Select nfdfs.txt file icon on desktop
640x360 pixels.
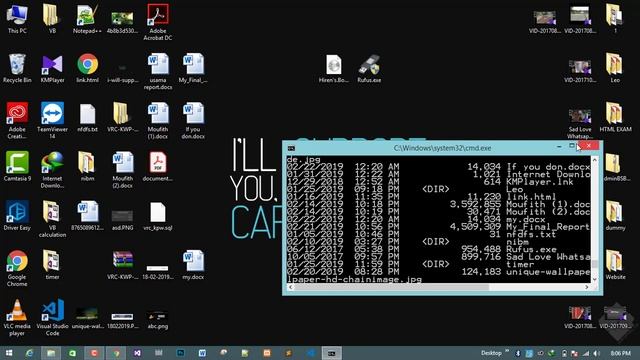click(x=87, y=118)
